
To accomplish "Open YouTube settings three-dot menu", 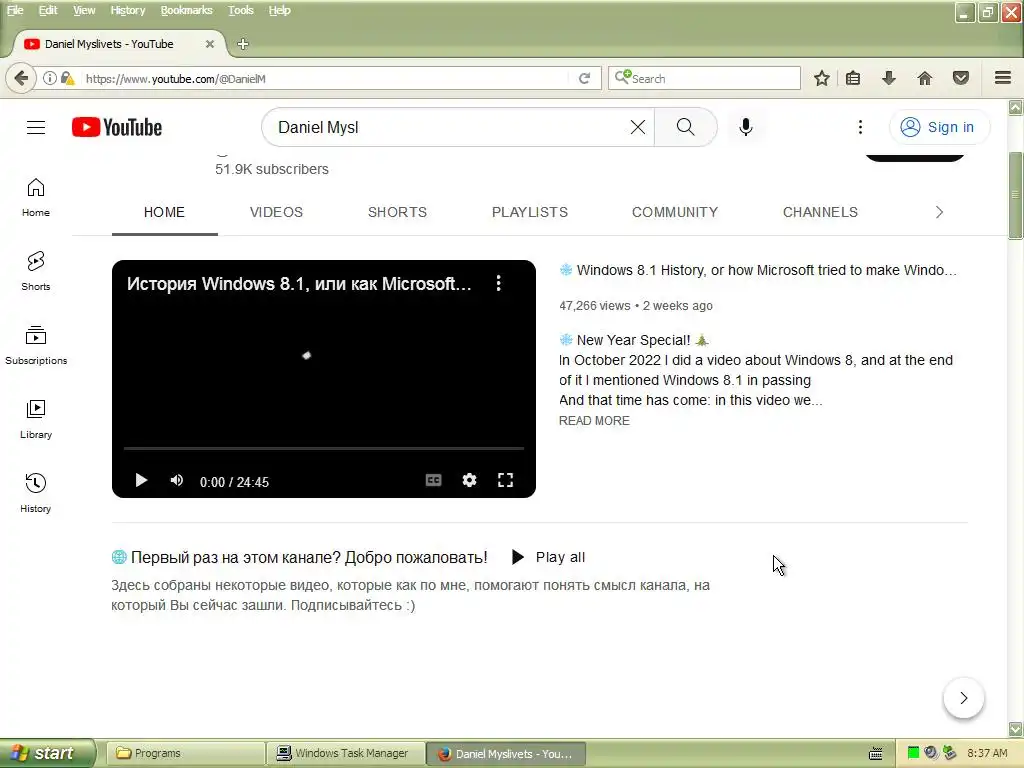I will tap(860, 127).
